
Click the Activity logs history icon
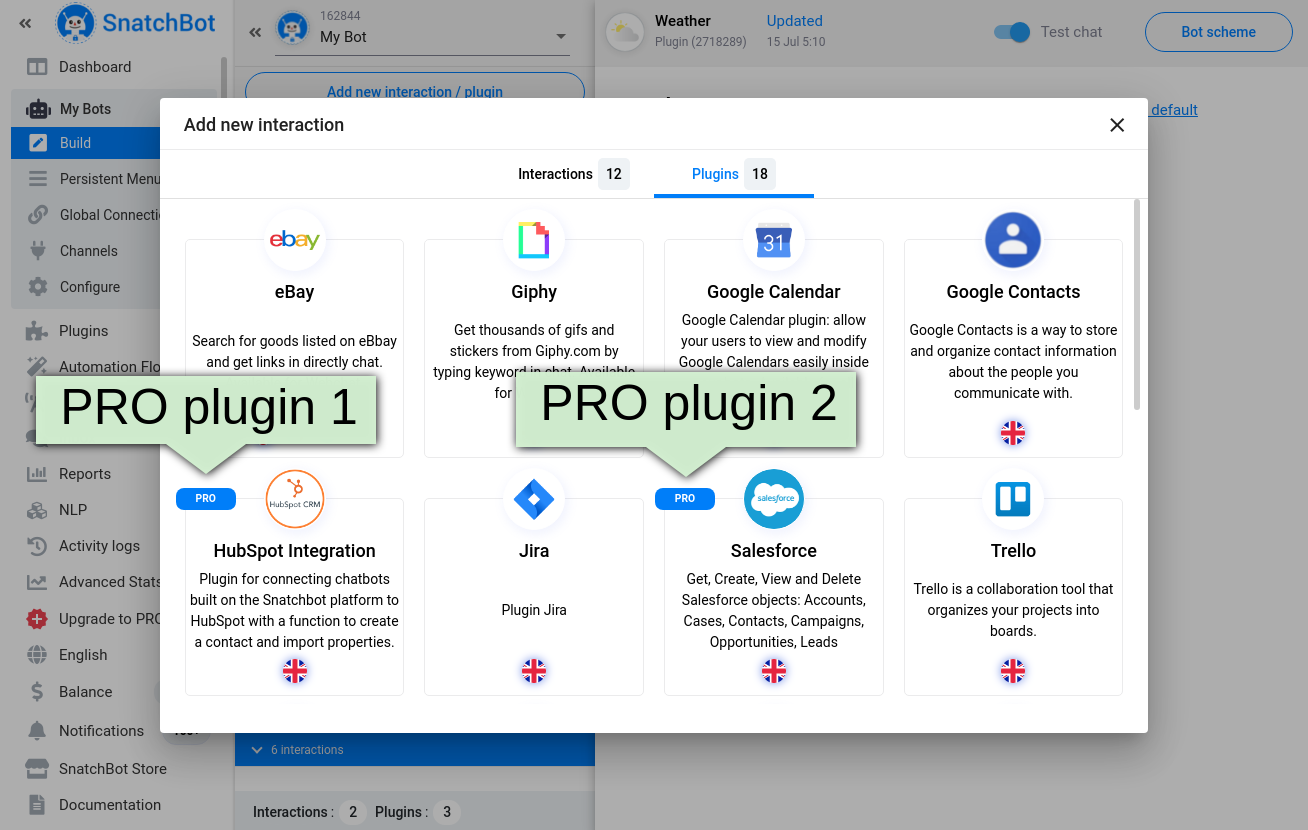click(37, 546)
